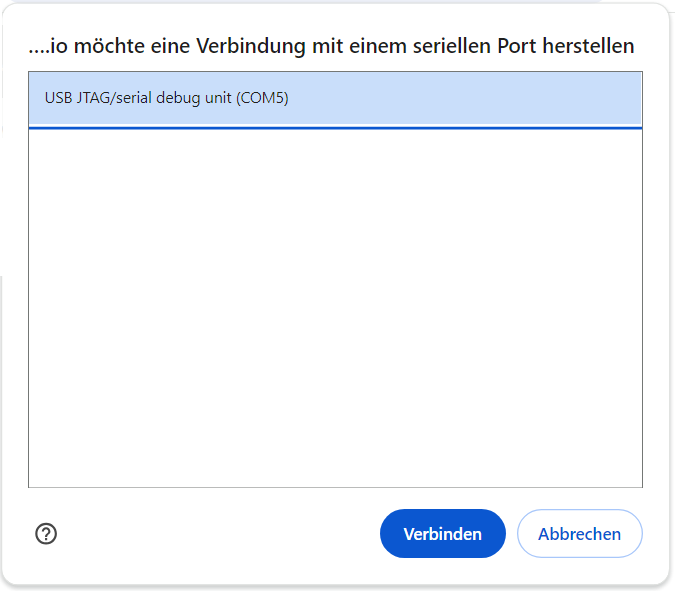
Task: Activate the white outlined Abbrechen button
Action: 579,534
